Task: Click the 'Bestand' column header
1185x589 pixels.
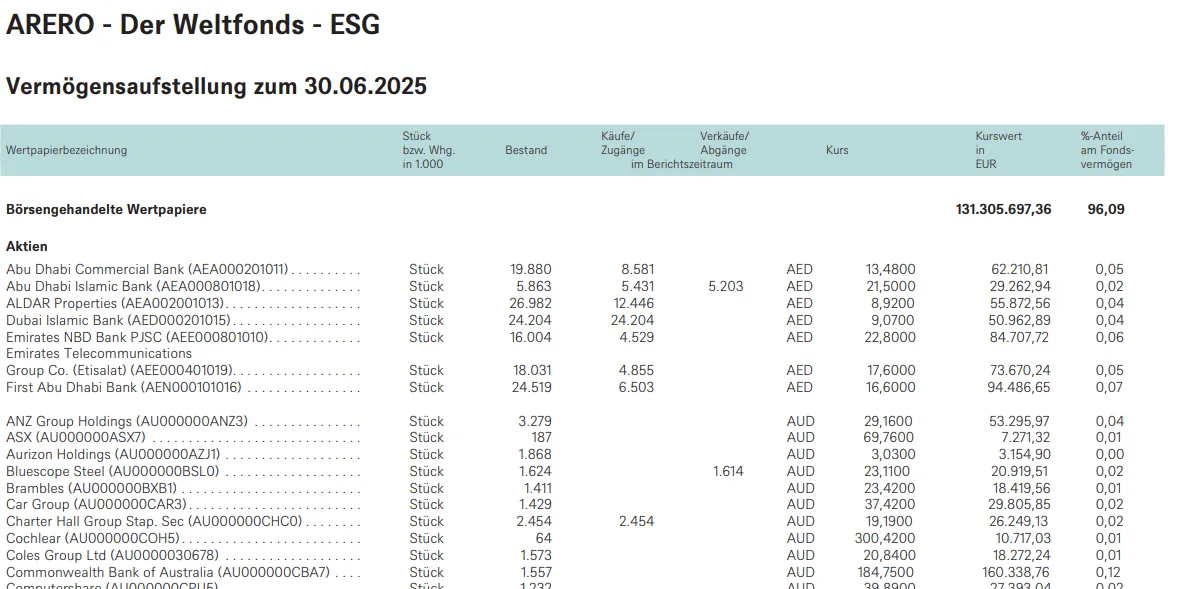Action: click(526, 150)
